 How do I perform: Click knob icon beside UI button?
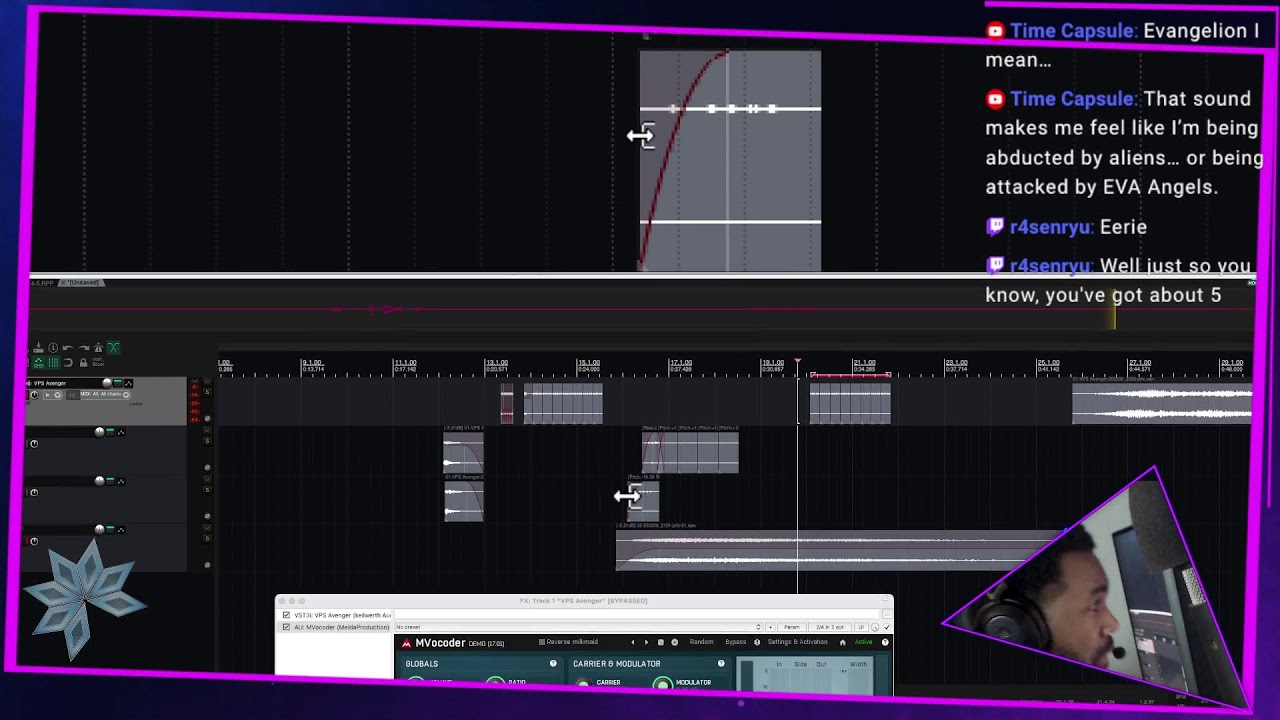874,627
